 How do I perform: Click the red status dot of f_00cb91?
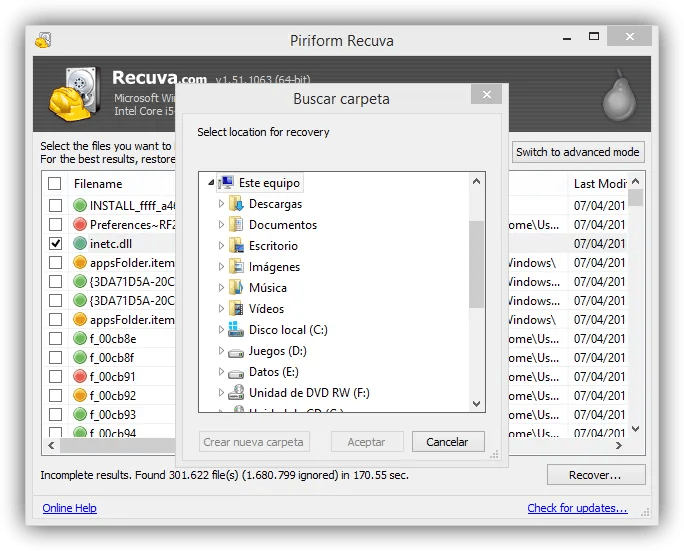click(x=79, y=376)
